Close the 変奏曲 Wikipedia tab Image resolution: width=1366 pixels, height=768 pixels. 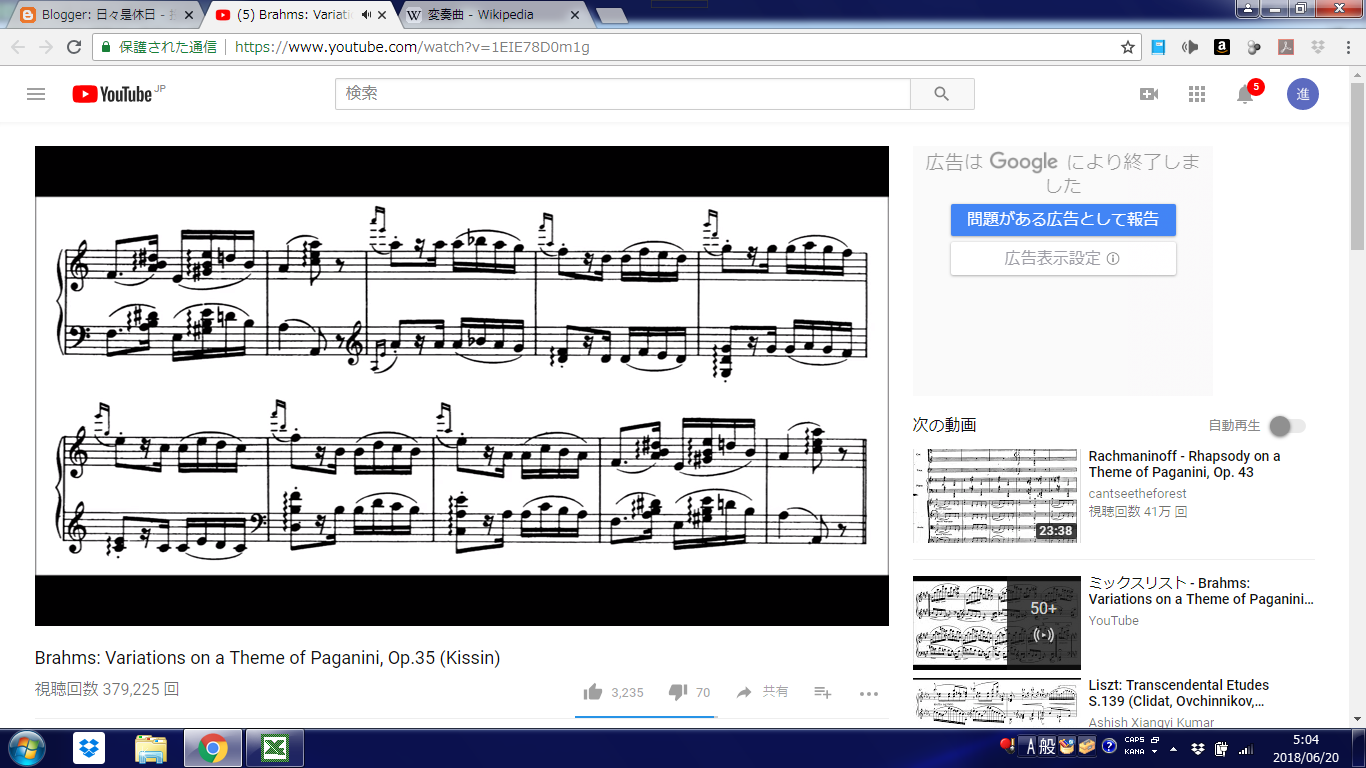coord(574,15)
